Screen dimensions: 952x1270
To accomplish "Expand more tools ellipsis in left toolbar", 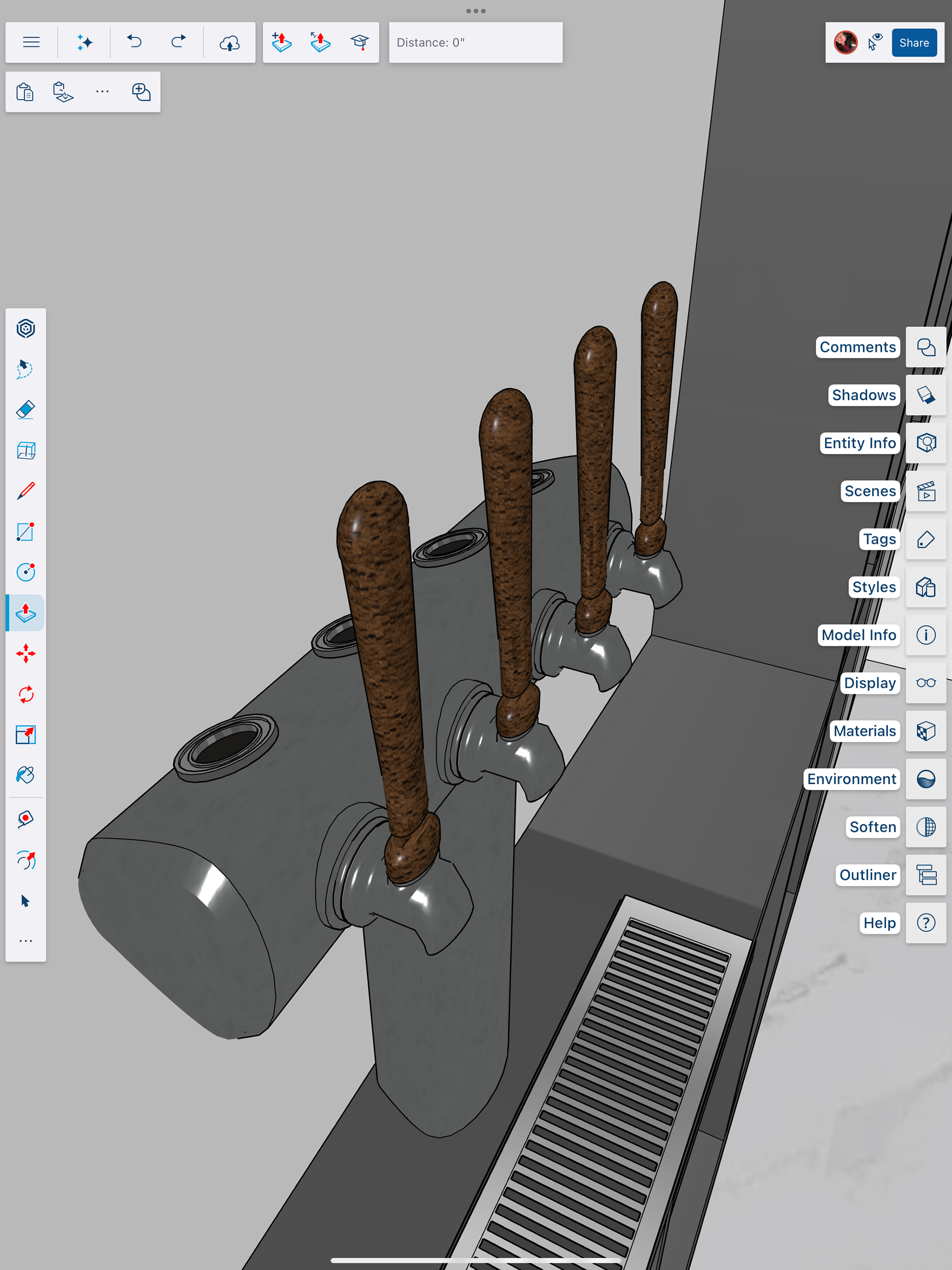I will coord(26,941).
